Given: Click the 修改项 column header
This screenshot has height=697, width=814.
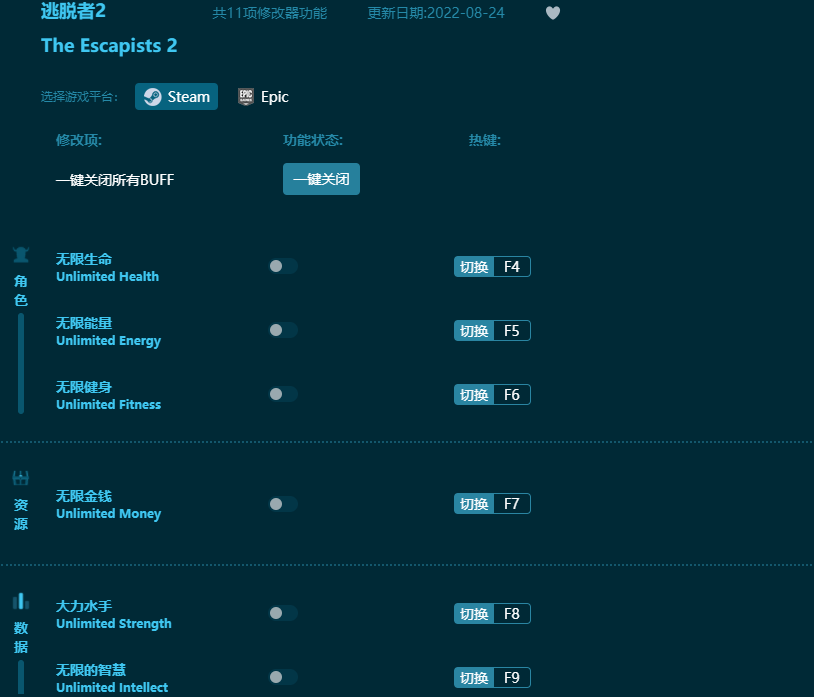Looking at the screenshot, I should coord(79,140).
